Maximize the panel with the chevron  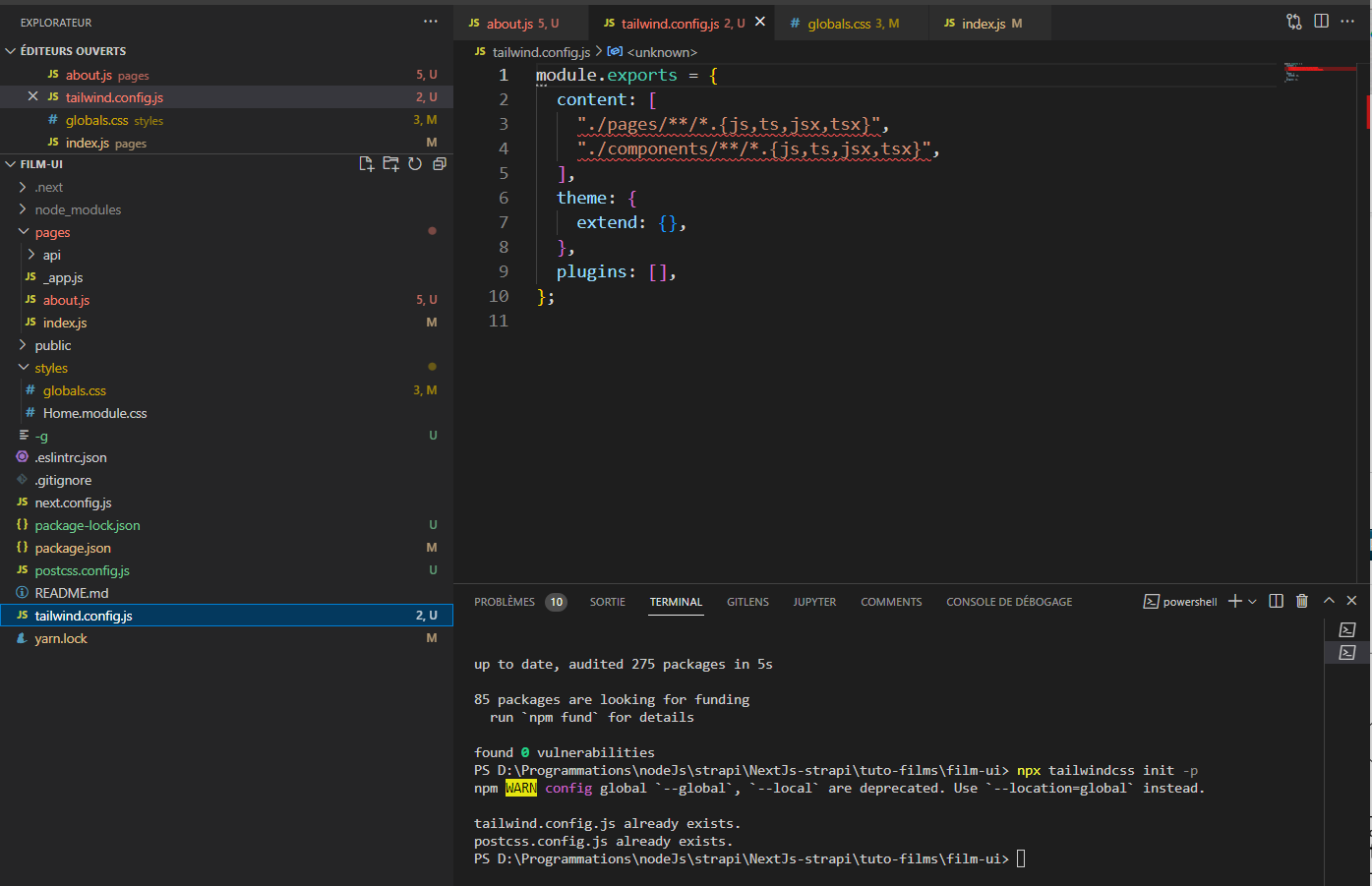[x=1328, y=600]
